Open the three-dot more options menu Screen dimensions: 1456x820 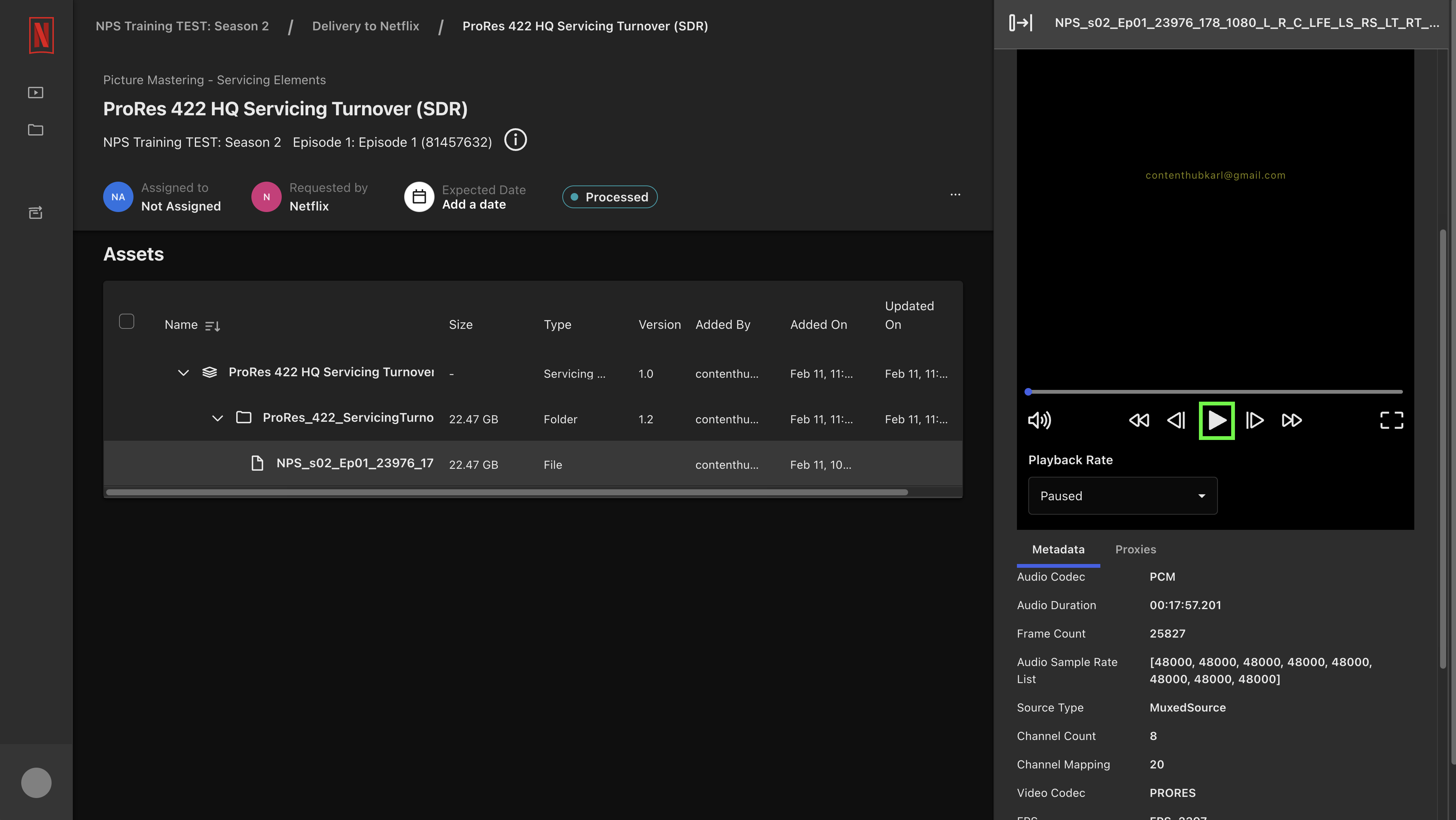coord(955,195)
